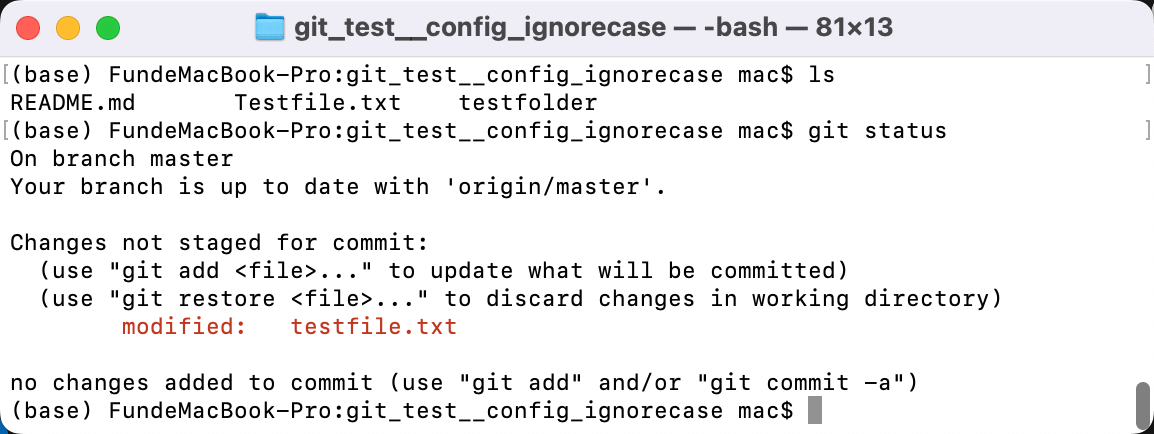Screen dimensions: 1154x434
Task: Click the window title git_test__config_ignorecase
Action: 479,28
